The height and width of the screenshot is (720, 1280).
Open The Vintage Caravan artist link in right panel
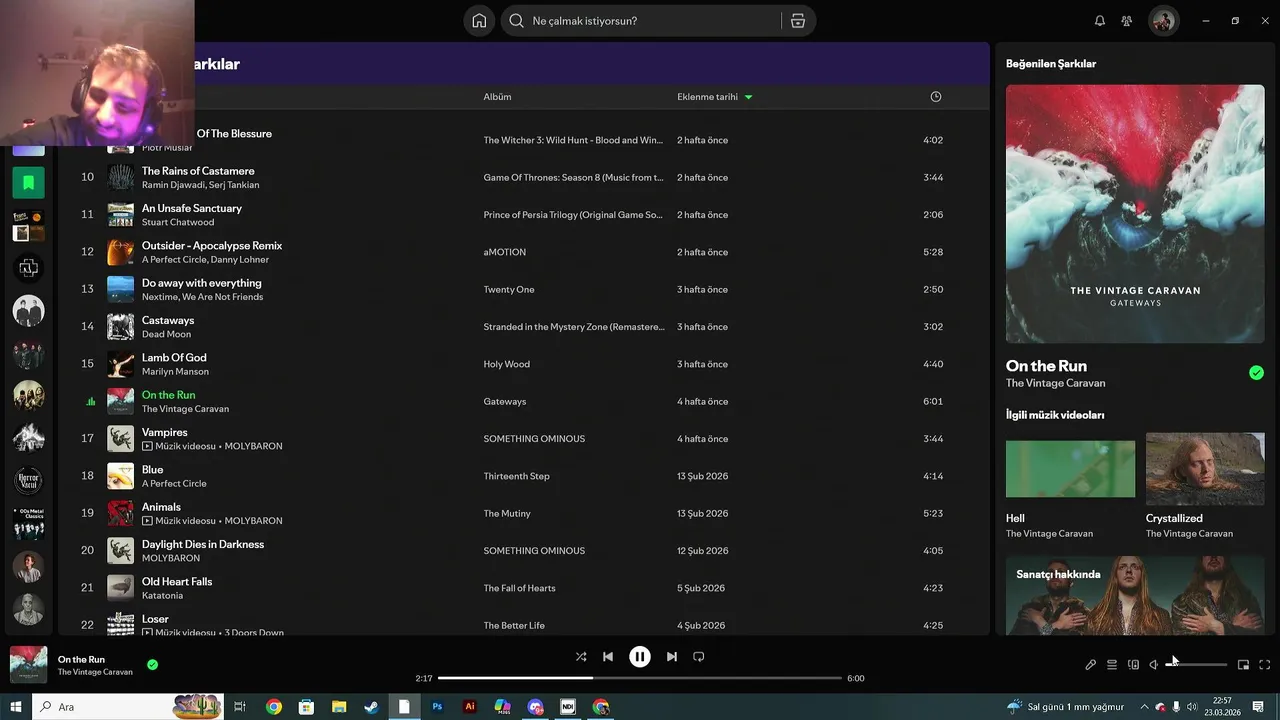pyautogui.click(x=1055, y=383)
